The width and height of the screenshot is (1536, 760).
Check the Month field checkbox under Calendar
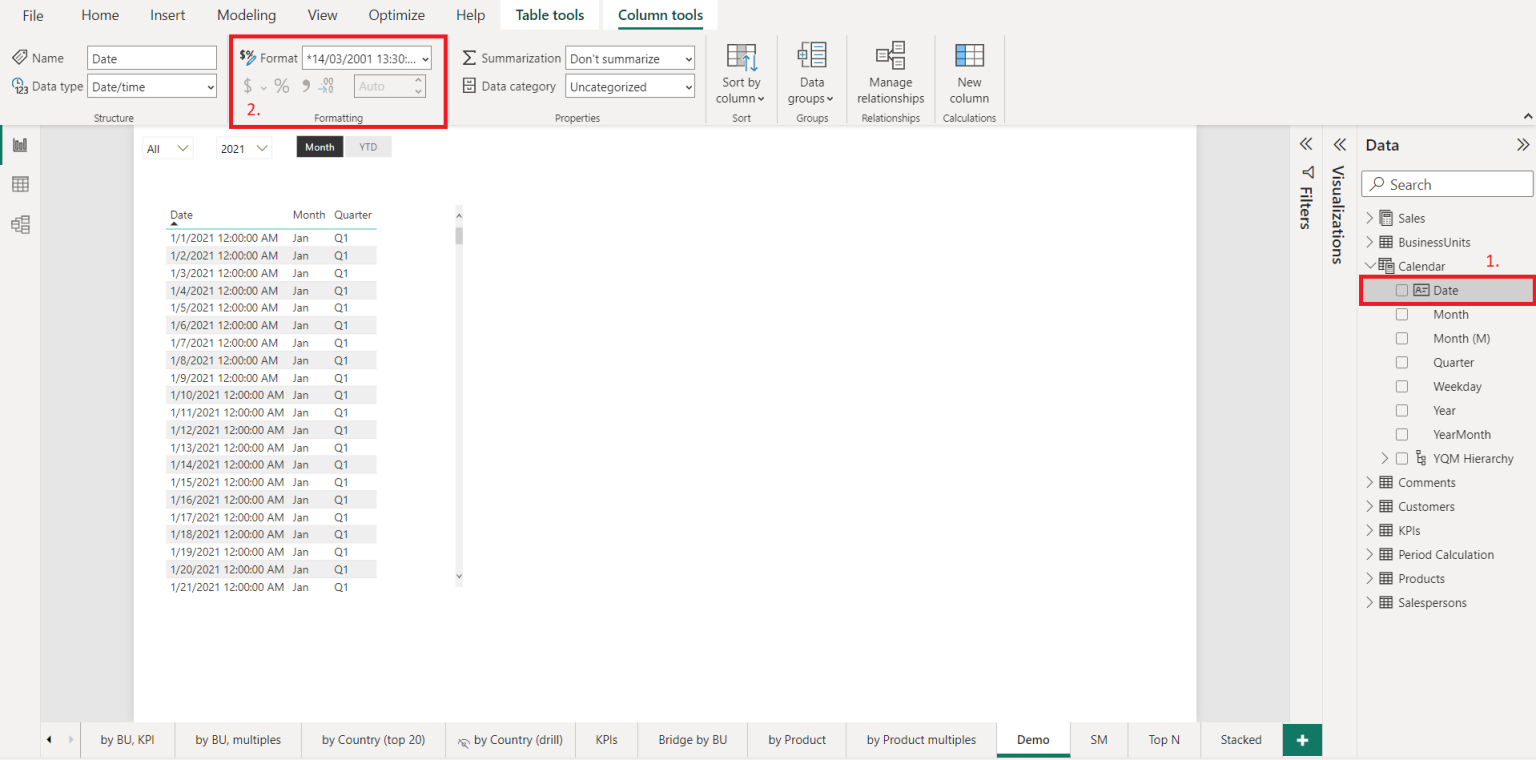(x=1402, y=314)
